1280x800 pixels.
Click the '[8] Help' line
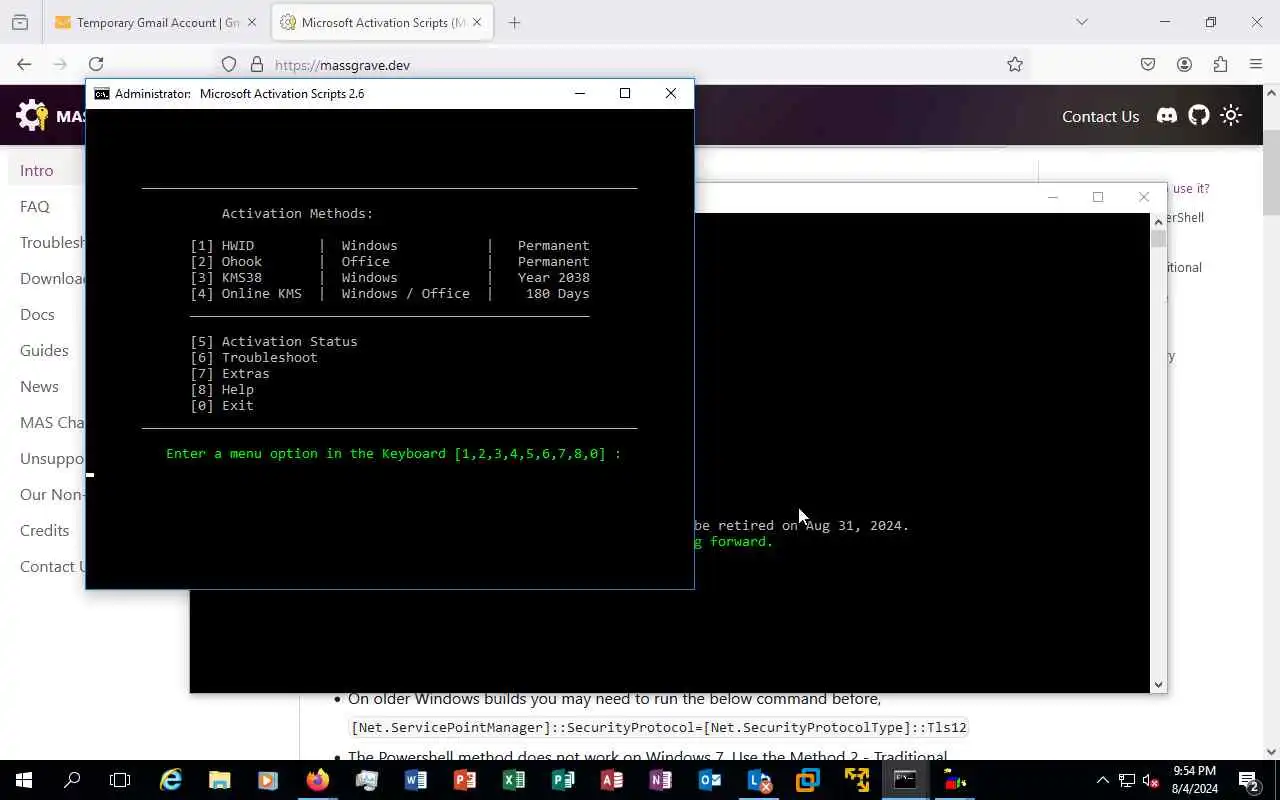click(x=222, y=389)
